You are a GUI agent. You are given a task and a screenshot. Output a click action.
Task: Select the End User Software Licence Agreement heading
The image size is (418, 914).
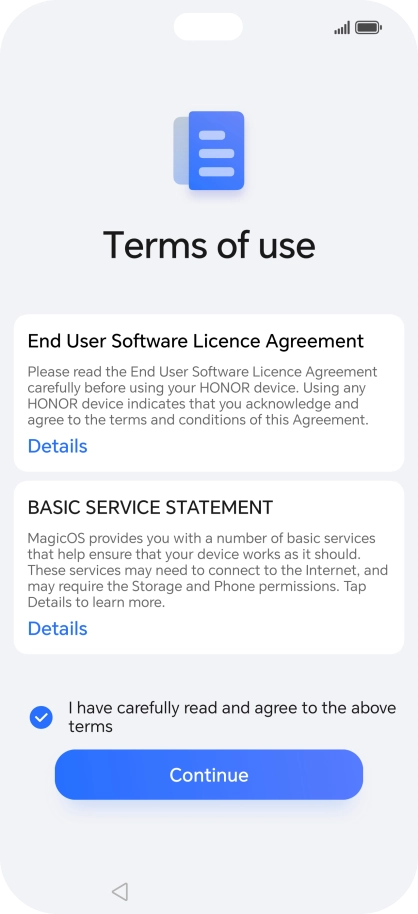[195, 341]
